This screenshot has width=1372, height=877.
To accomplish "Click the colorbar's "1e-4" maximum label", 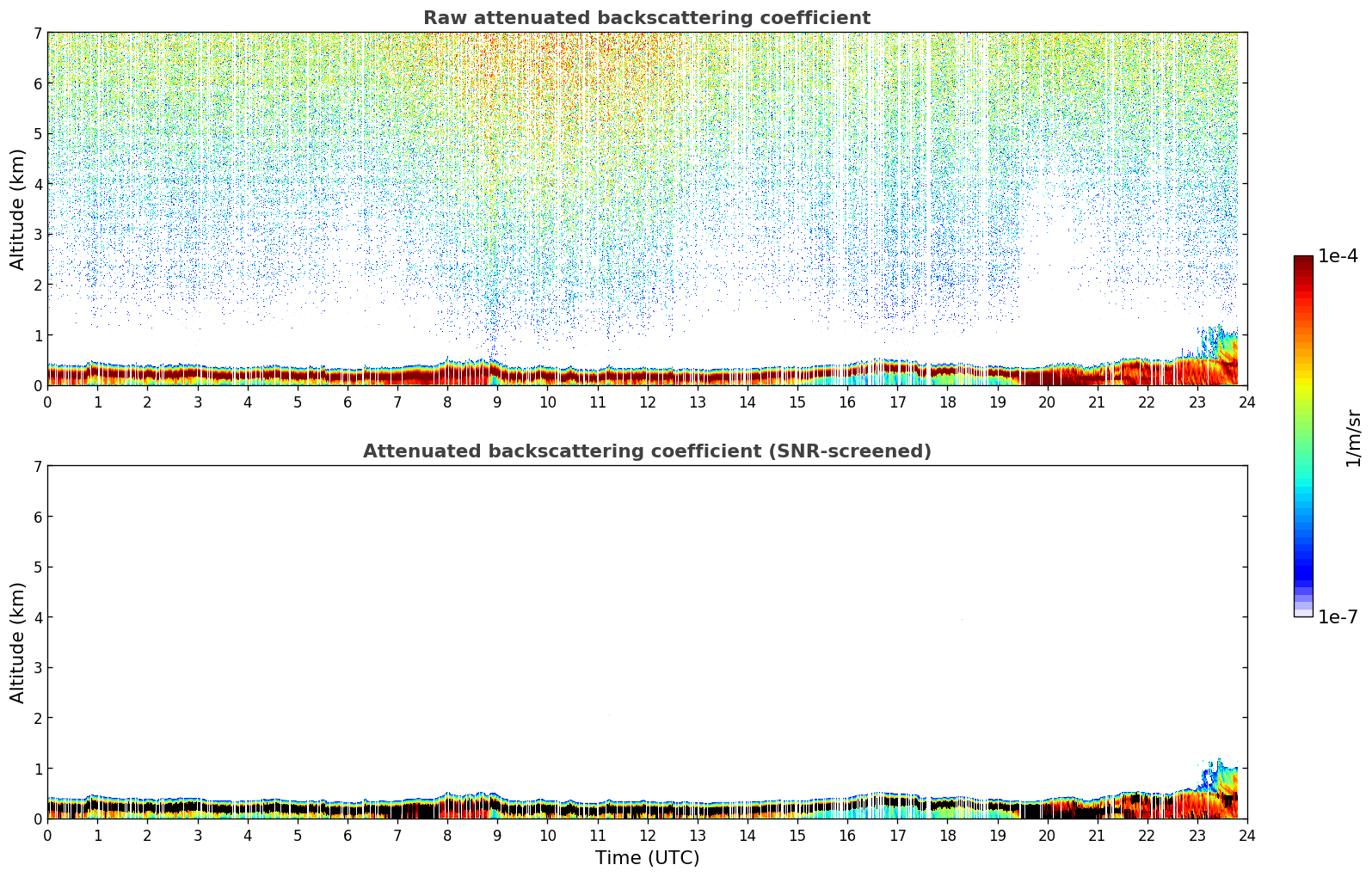I will 1338,256.
